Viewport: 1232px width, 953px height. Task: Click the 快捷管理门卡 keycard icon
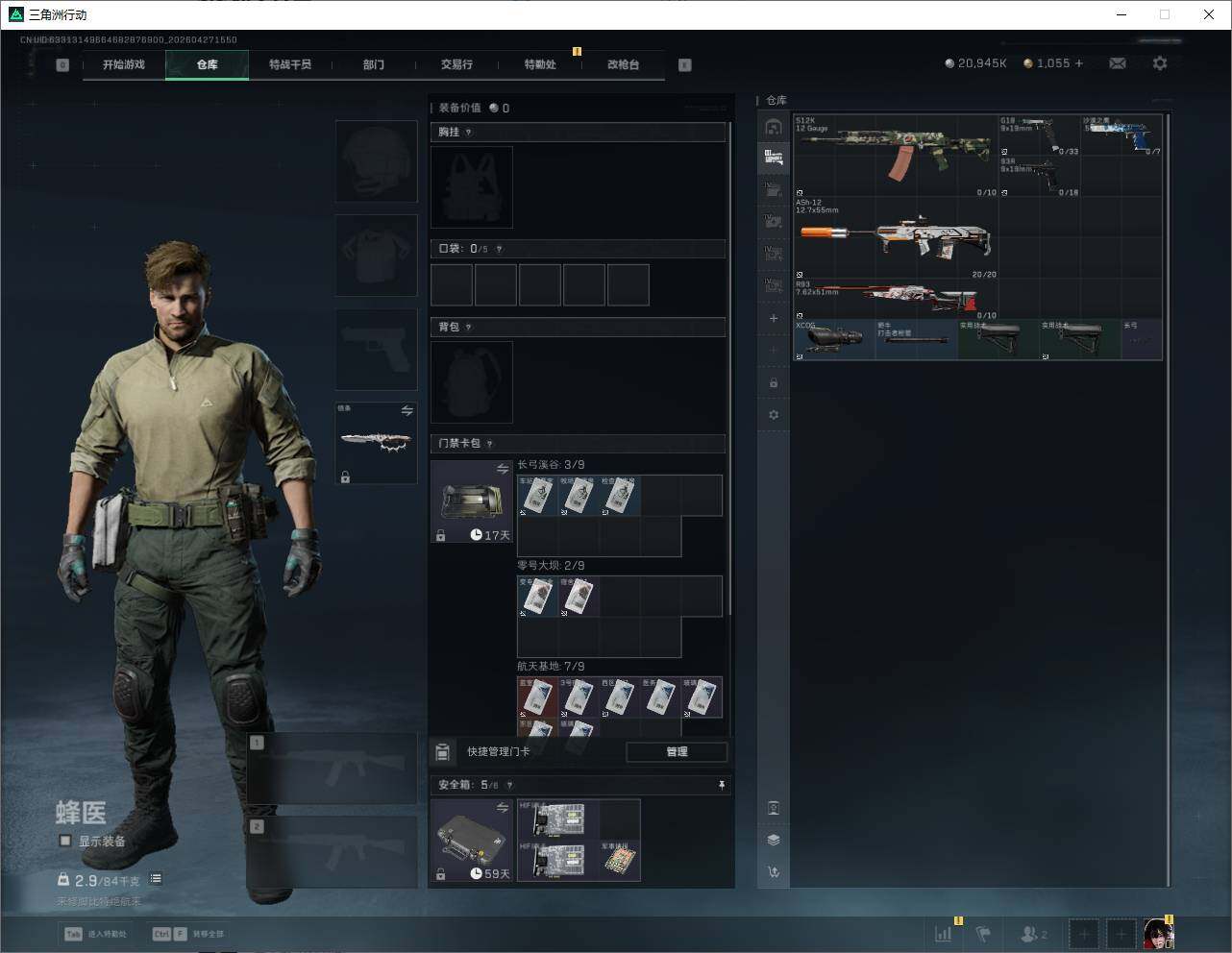443,752
